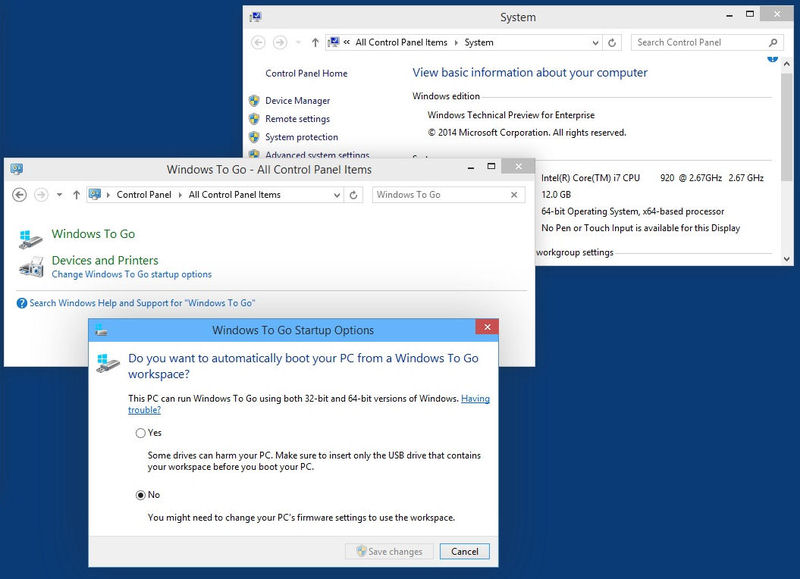Expand the double chevron in System address bar

pyautogui.click(x=346, y=42)
